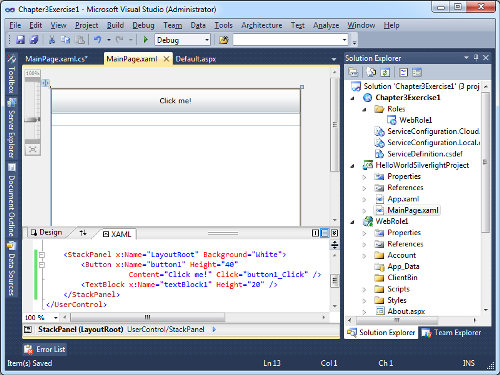Open the Server Explorer side tab

(12, 128)
